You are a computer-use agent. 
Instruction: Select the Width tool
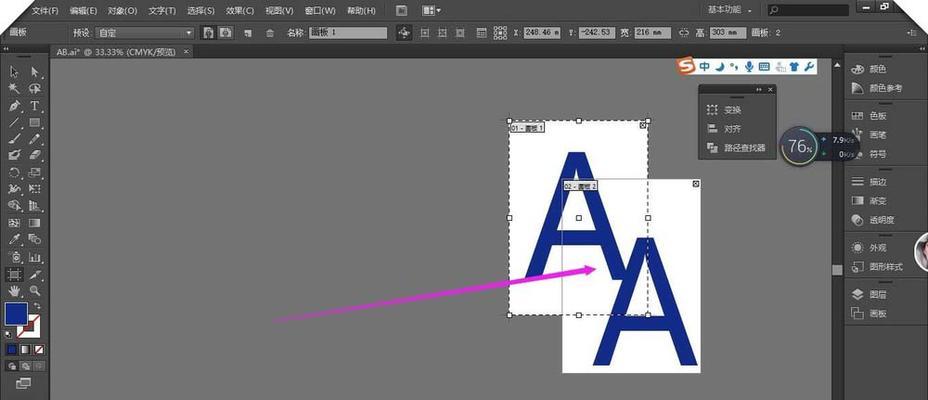tap(14, 189)
